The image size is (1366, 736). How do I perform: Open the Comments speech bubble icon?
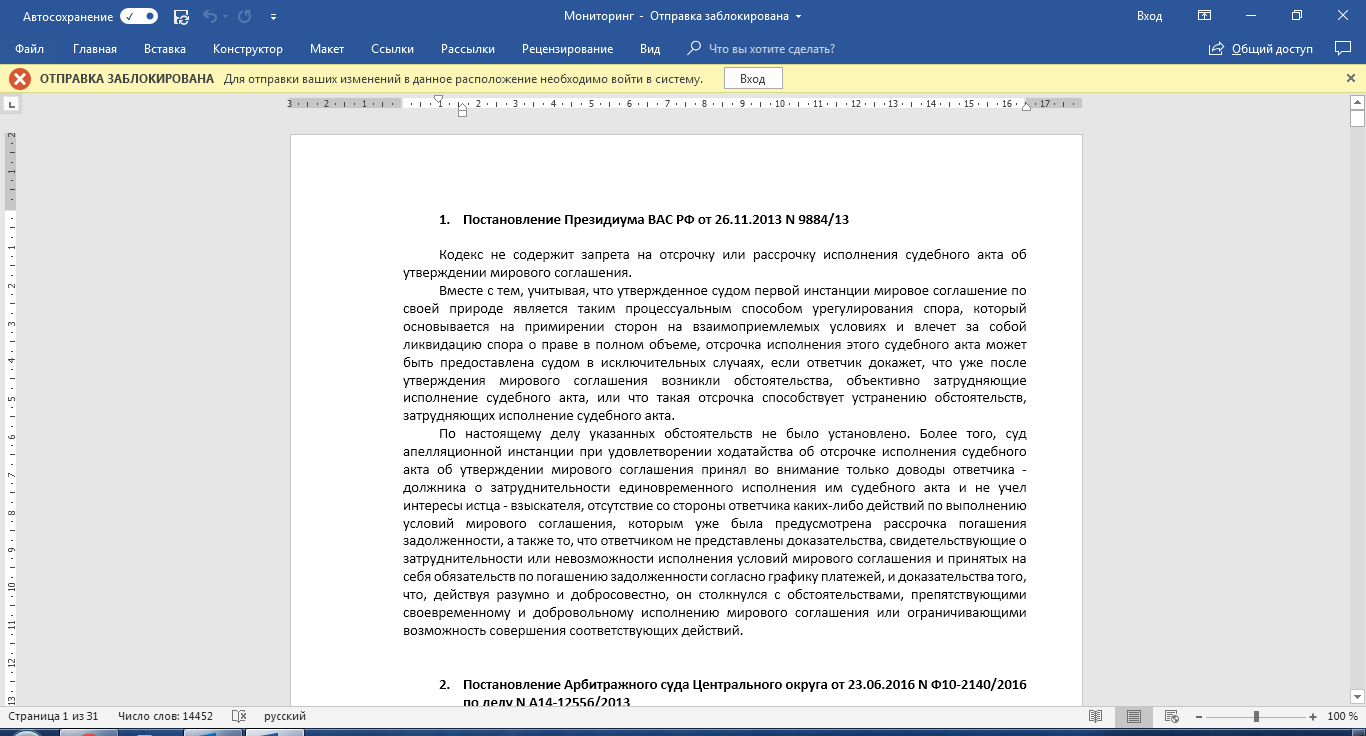(1343, 48)
